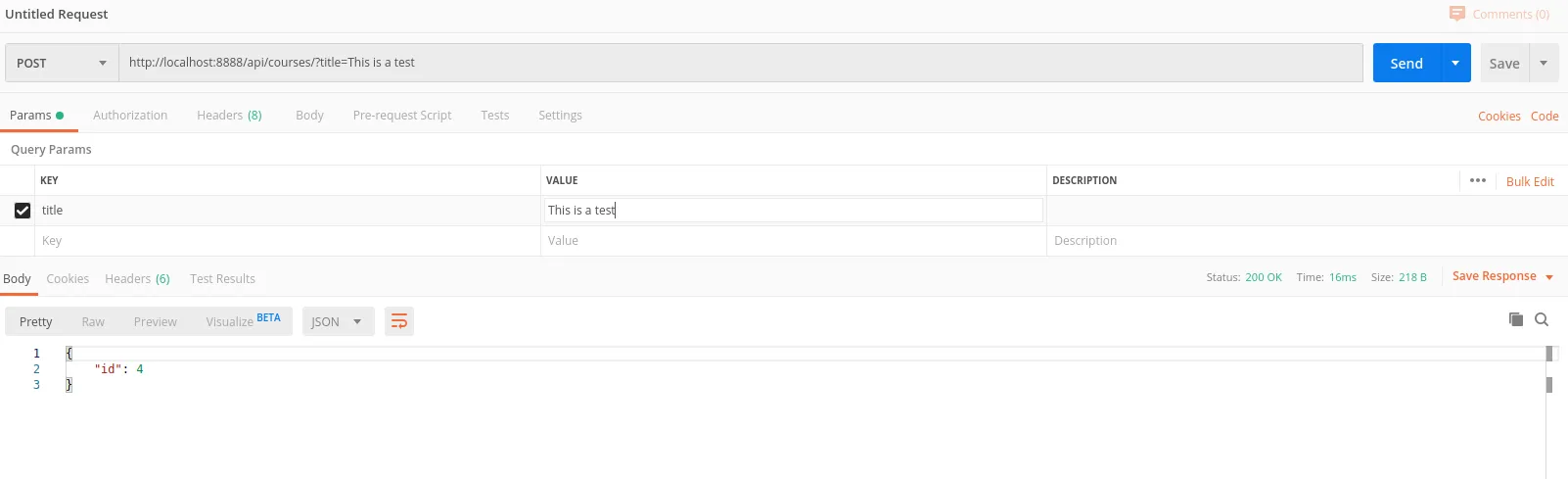Expand the Save options arrow
This screenshot has height=479, width=1568.
click(x=1544, y=63)
